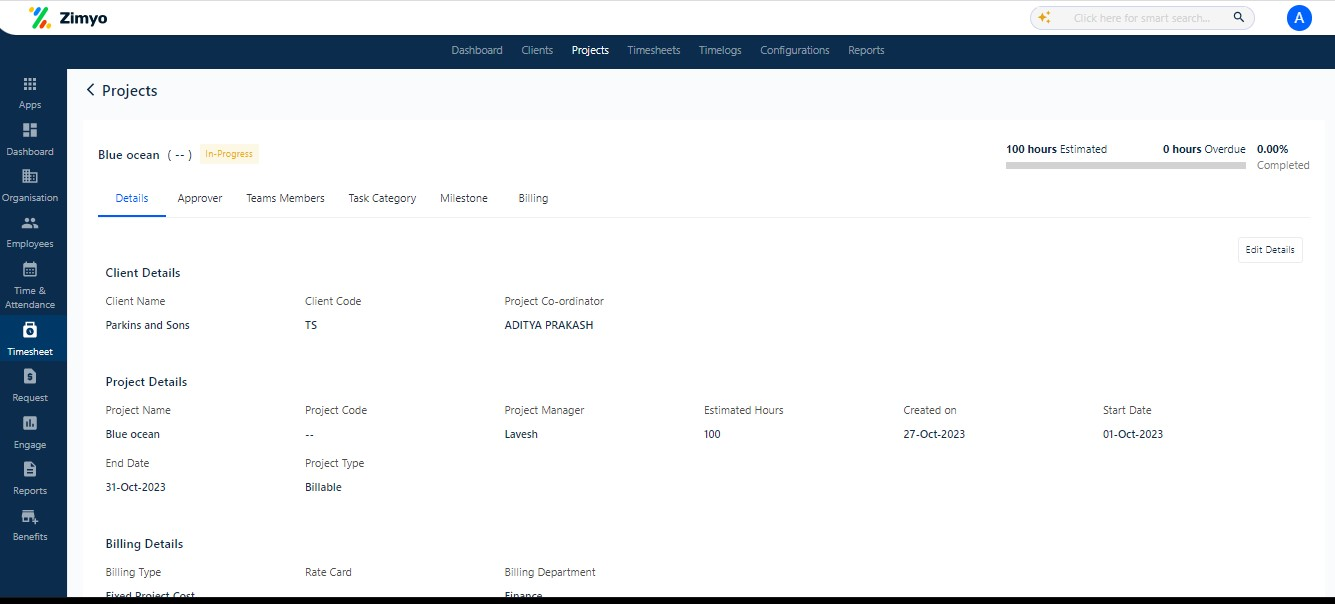
Task: Click co-ordinator ADITYA PRAKASH
Action: pyautogui.click(x=549, y=325)
